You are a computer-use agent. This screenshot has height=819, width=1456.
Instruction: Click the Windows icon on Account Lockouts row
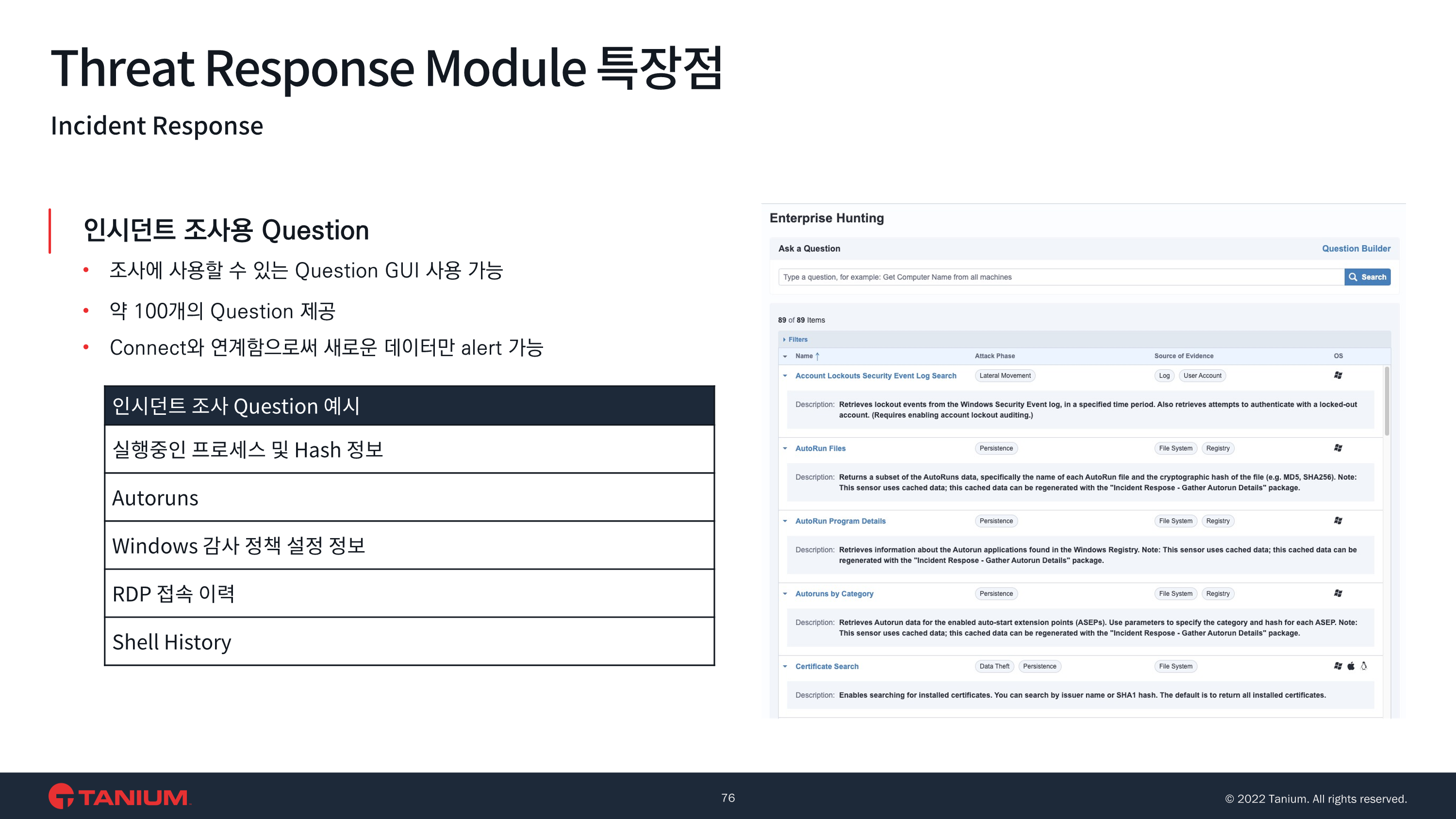[x=1338, y=376]
